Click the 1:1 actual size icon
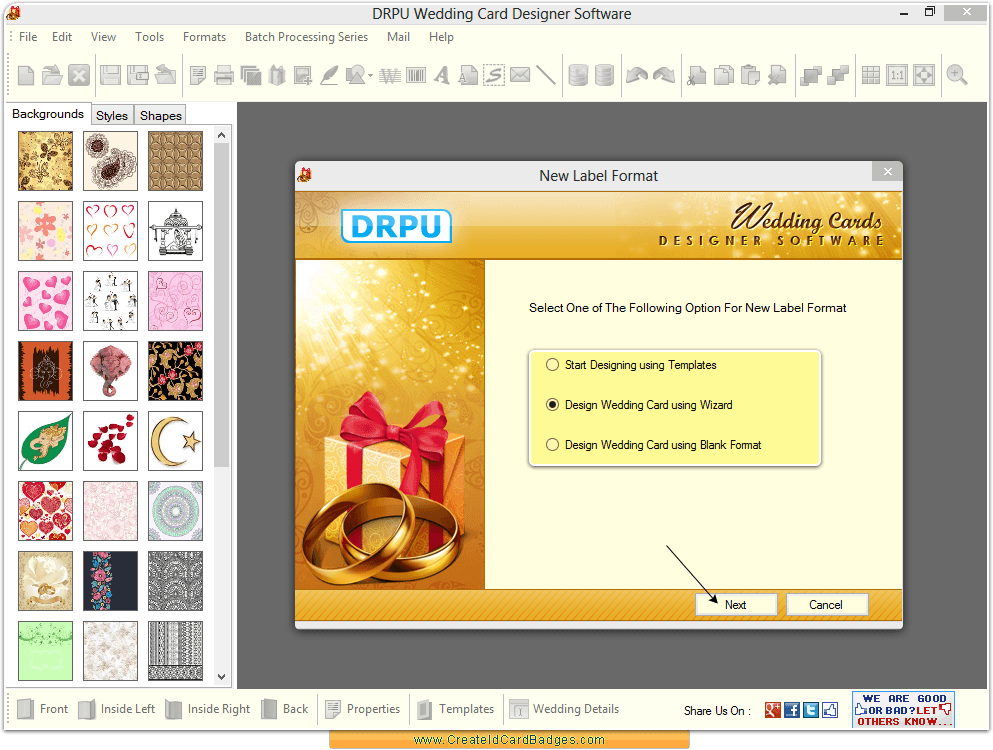The image size is (993, 750). pos(897,75)
